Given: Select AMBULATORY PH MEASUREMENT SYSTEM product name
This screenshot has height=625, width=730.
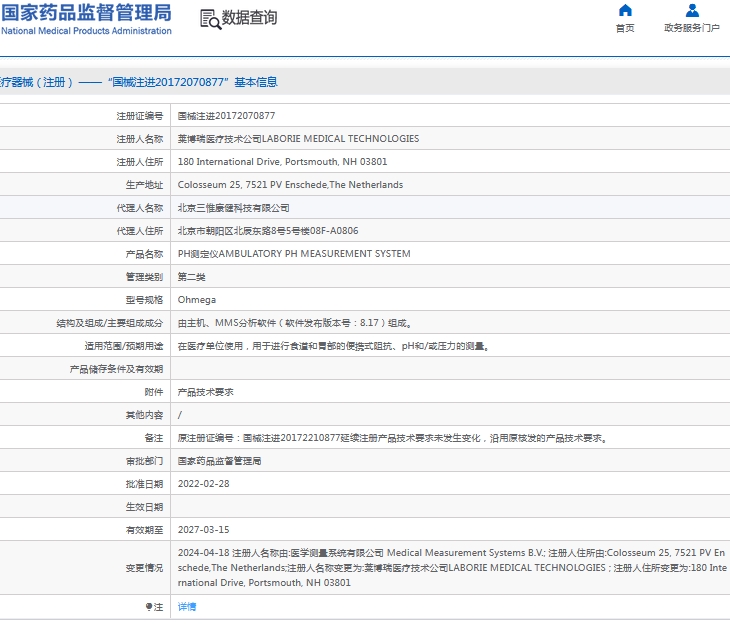Looking at the screenshot, I should [294, 254].
